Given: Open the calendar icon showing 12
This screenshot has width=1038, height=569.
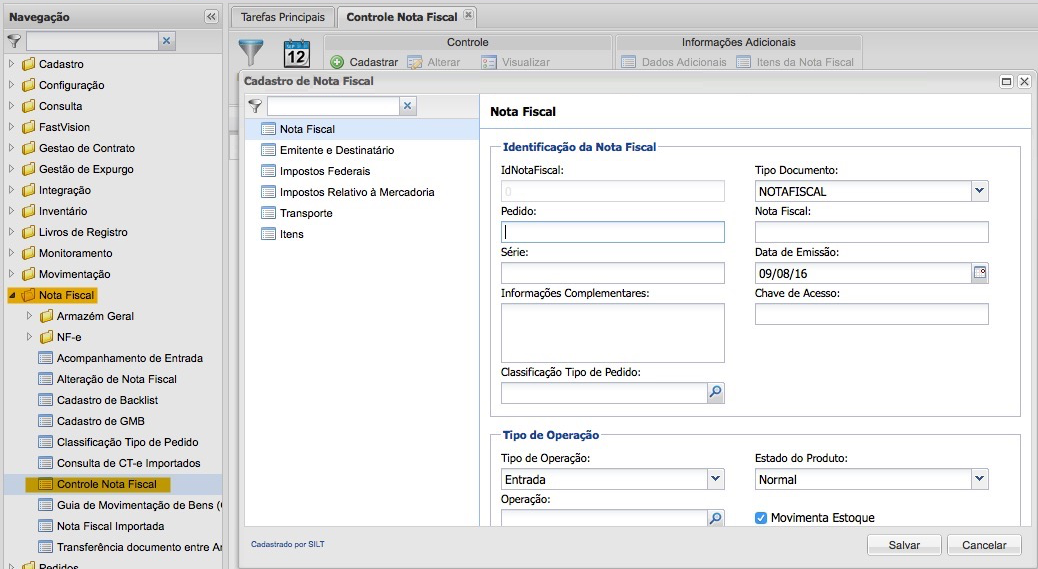Looking at the screenshot, I should pyautogui.click(x=297, y=53).
